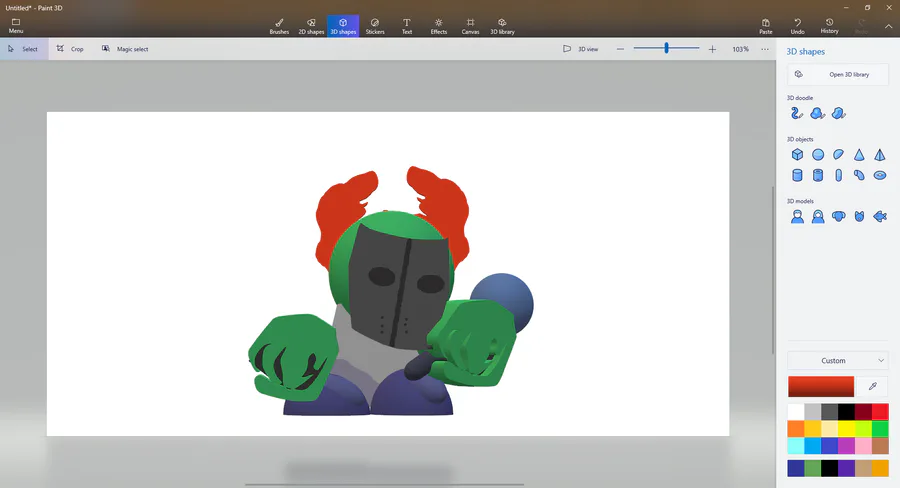Viewport: 900px width, 488px height.
Task: Click the zoom slider handle
Action: pyautogui.click(x=666, y=48)
